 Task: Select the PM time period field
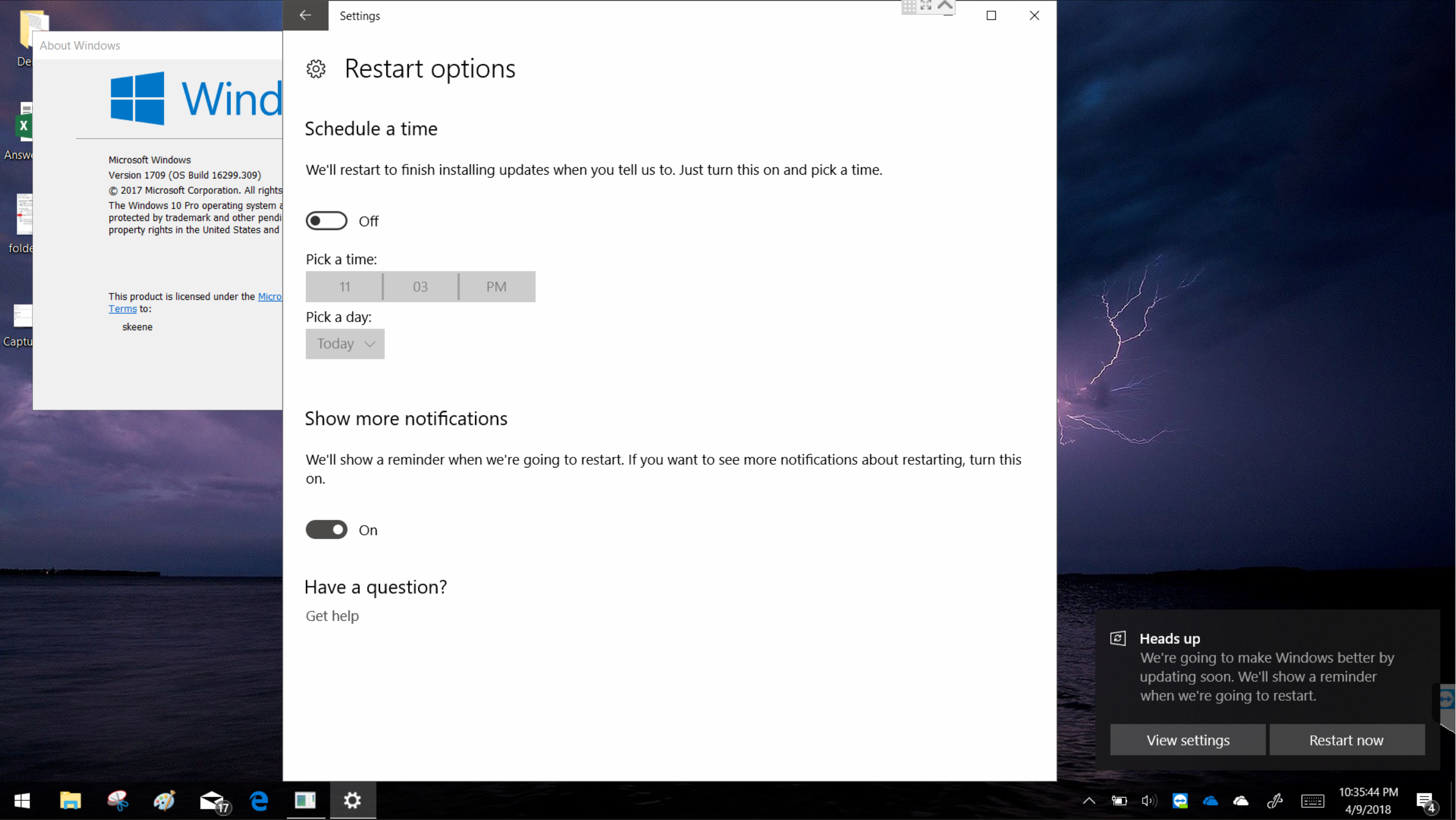[497, 286]
